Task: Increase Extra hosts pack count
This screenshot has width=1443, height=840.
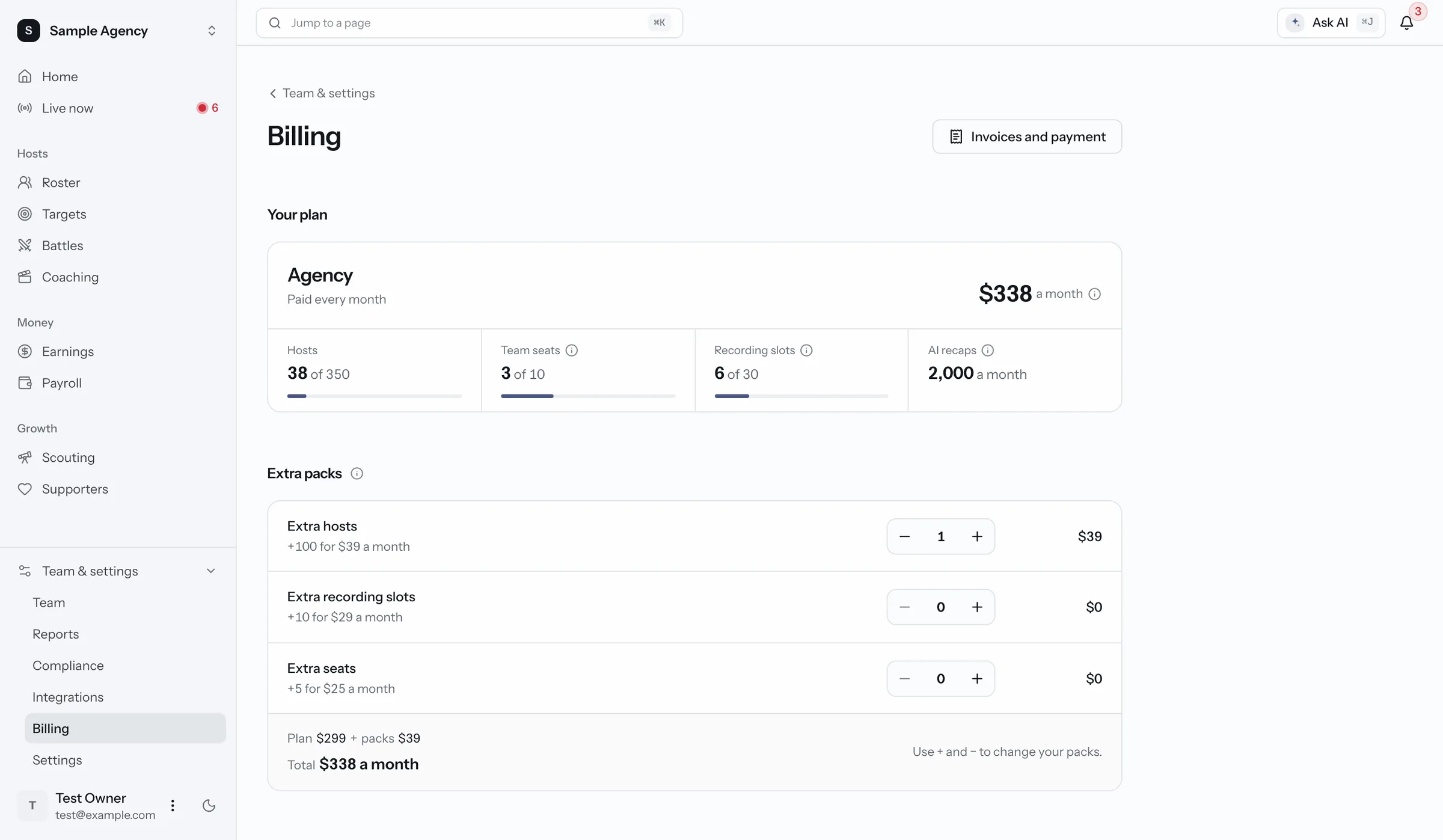Action: pyautogui.click(x=977, y=536)
